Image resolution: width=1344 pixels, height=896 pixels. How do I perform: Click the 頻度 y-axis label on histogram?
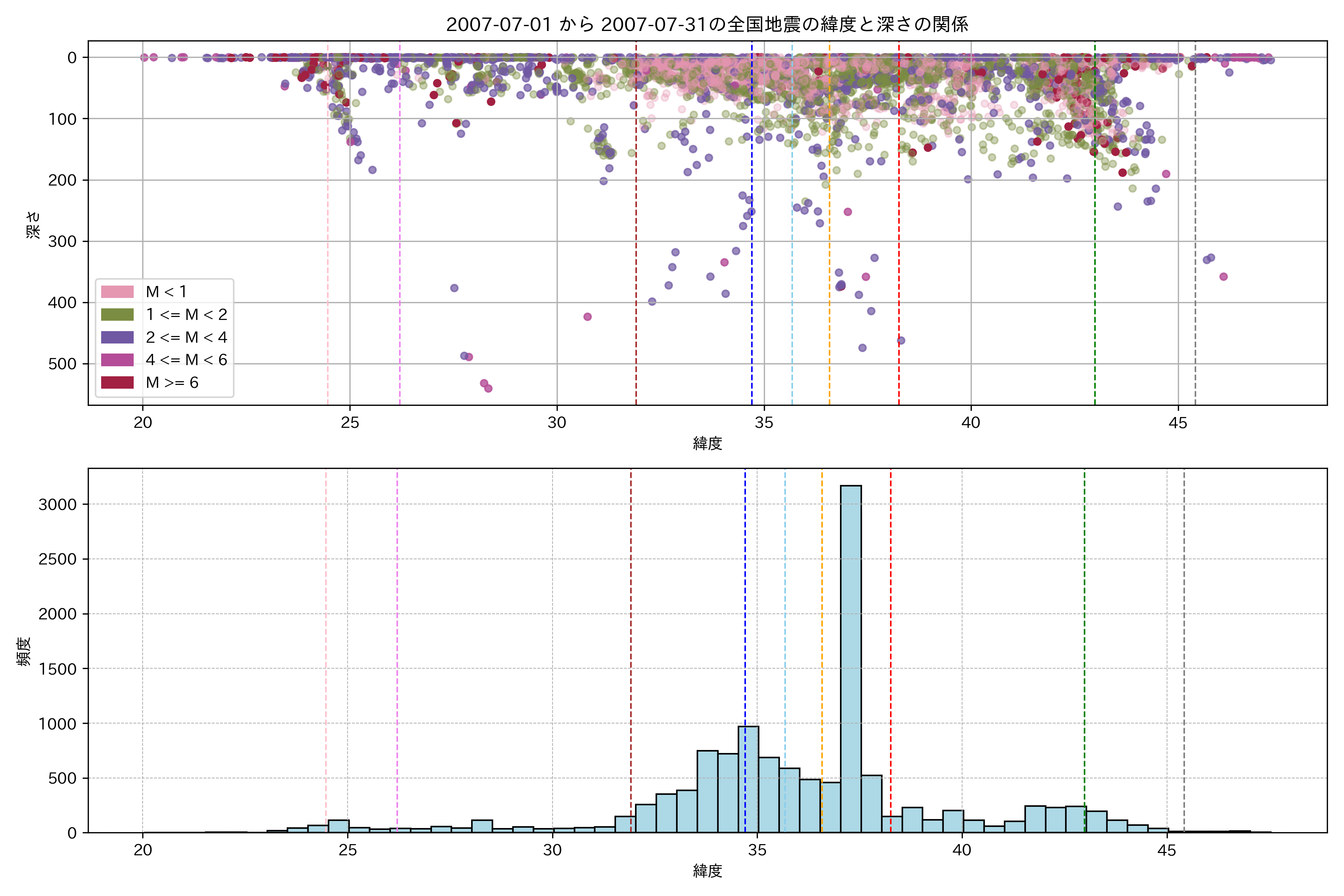[x=24, y=651]
